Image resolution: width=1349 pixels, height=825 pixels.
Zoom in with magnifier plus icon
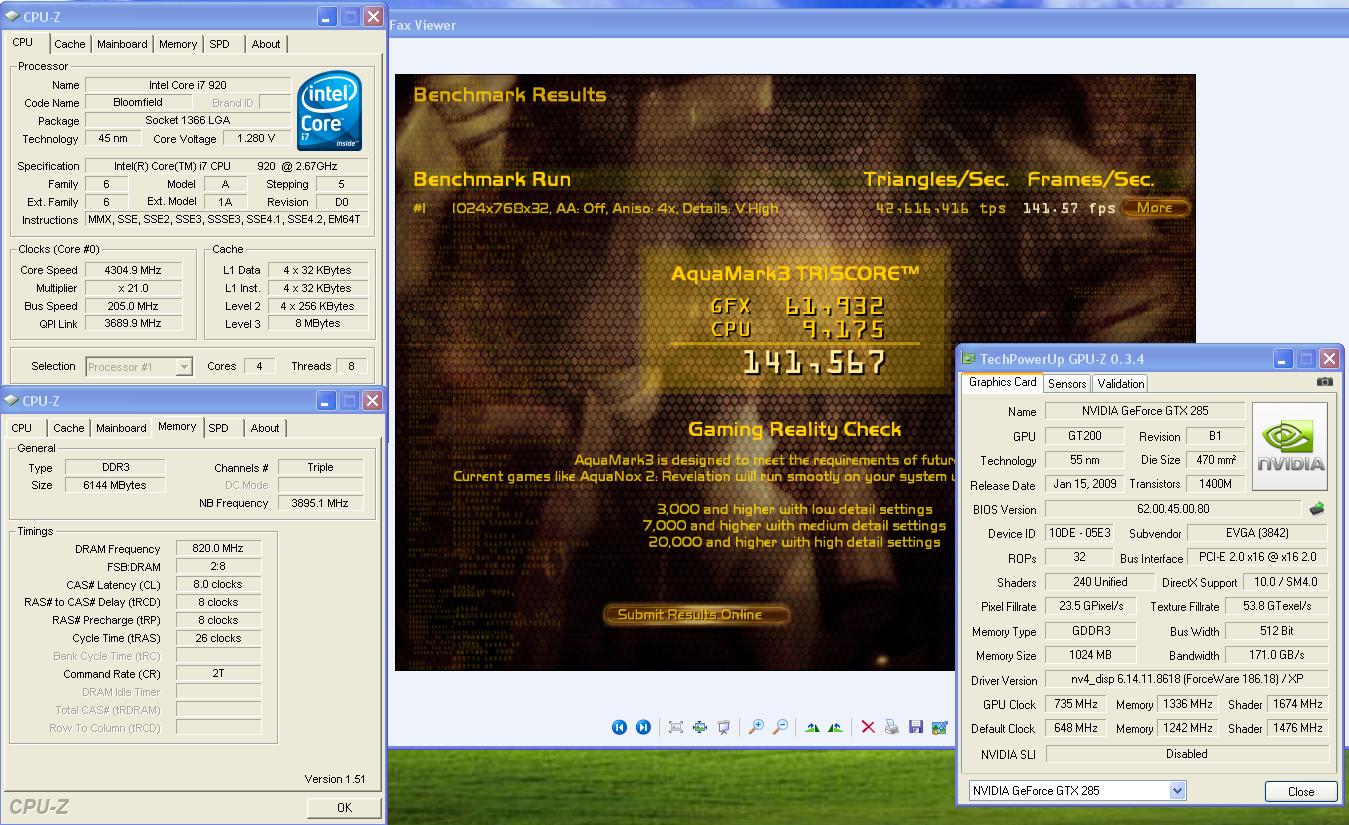point(756,727)
